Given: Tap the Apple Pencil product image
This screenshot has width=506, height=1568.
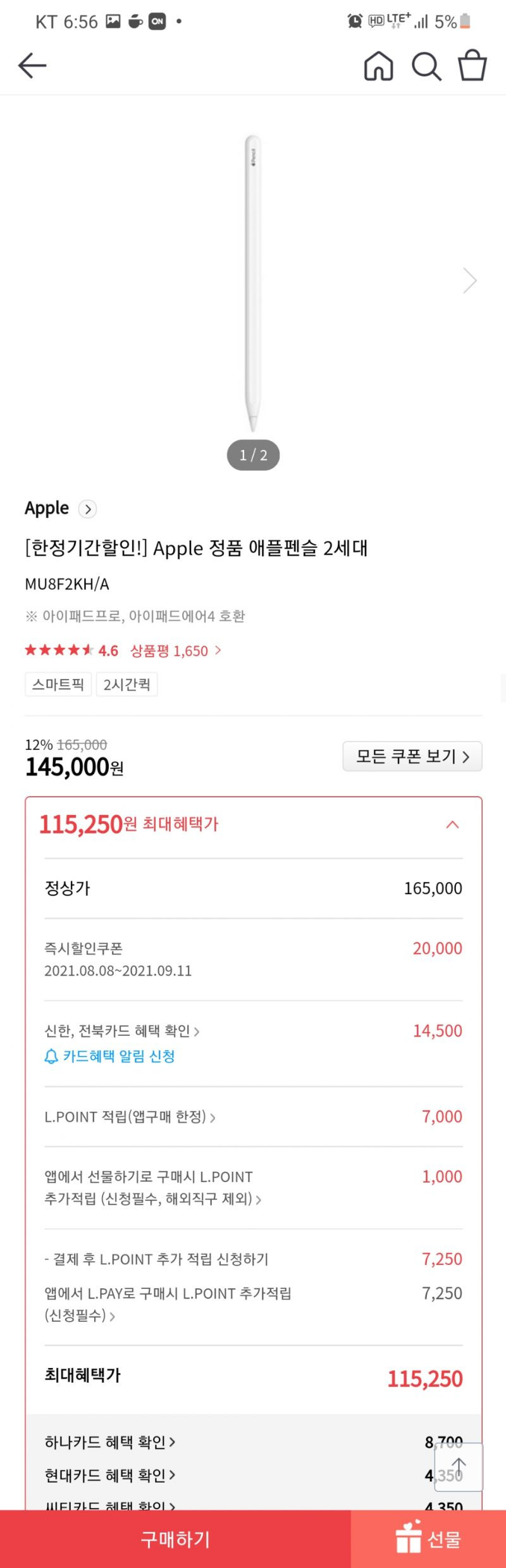Looking at the screenshot, I should point(253,283).
